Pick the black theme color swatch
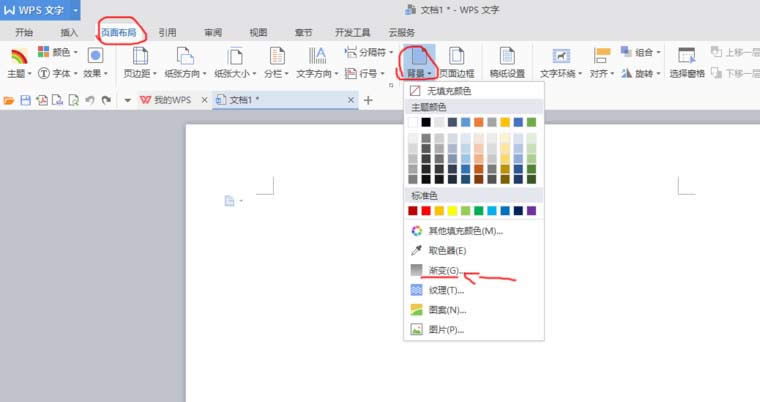 [x=426, y=122]
